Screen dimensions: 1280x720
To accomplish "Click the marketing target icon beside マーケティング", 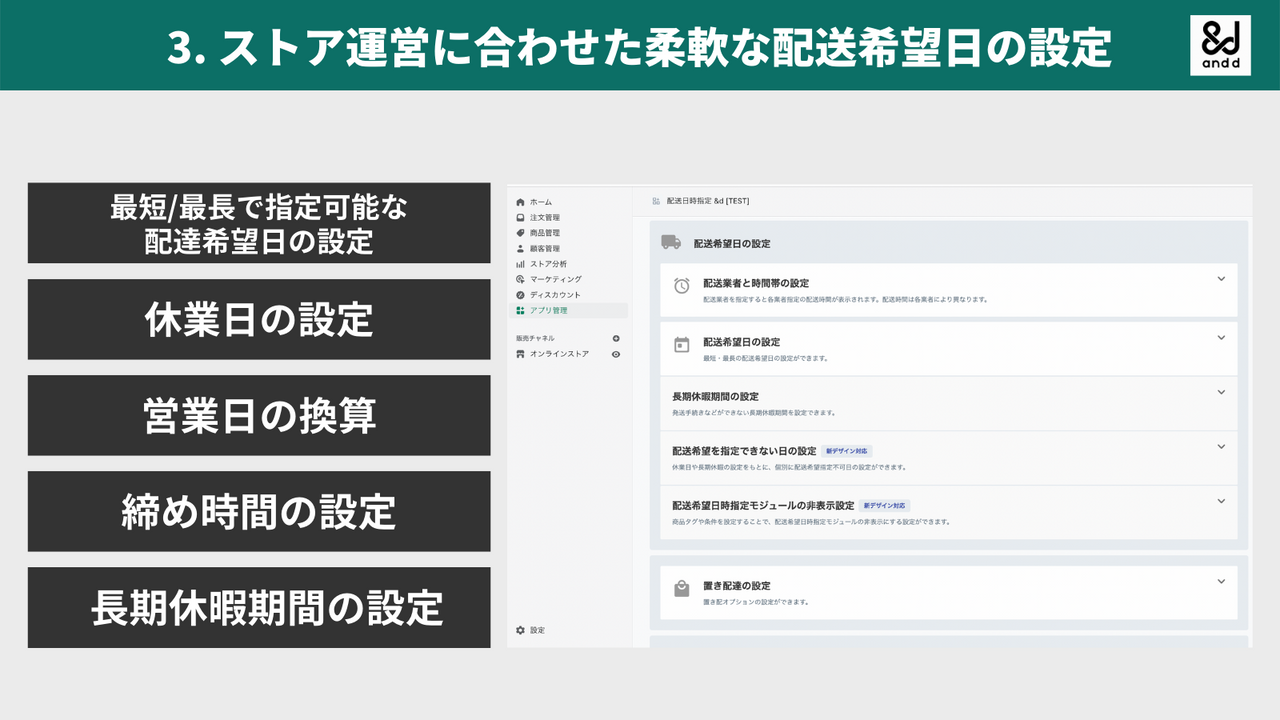I will (x=520, y=279).
